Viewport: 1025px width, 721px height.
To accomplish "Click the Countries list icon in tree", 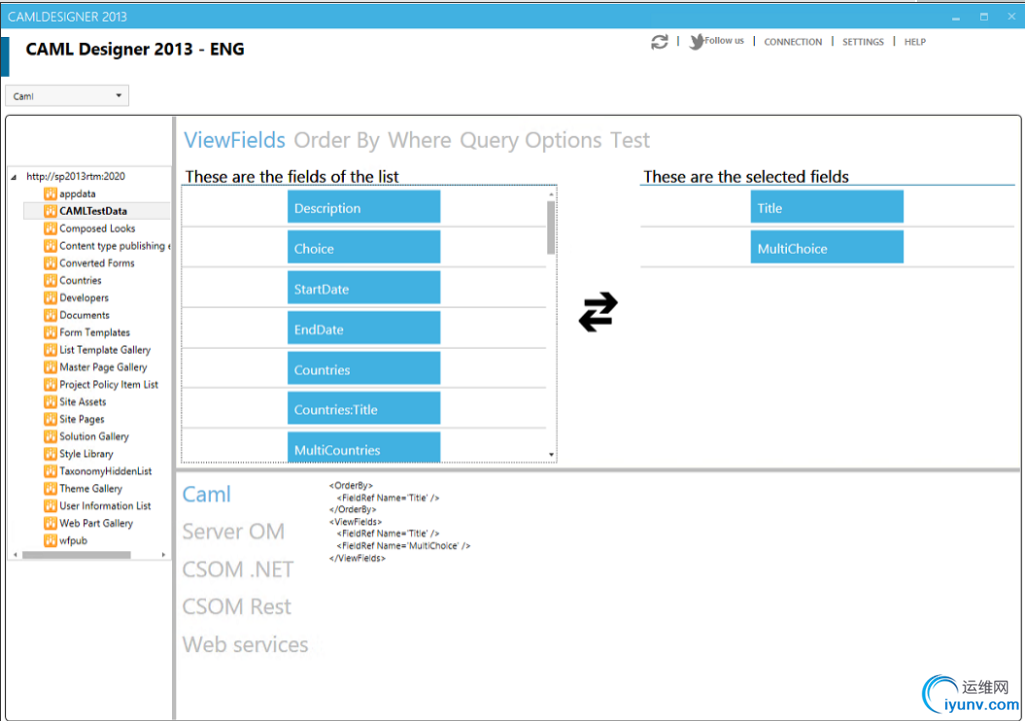I will (x=50, y=280).
